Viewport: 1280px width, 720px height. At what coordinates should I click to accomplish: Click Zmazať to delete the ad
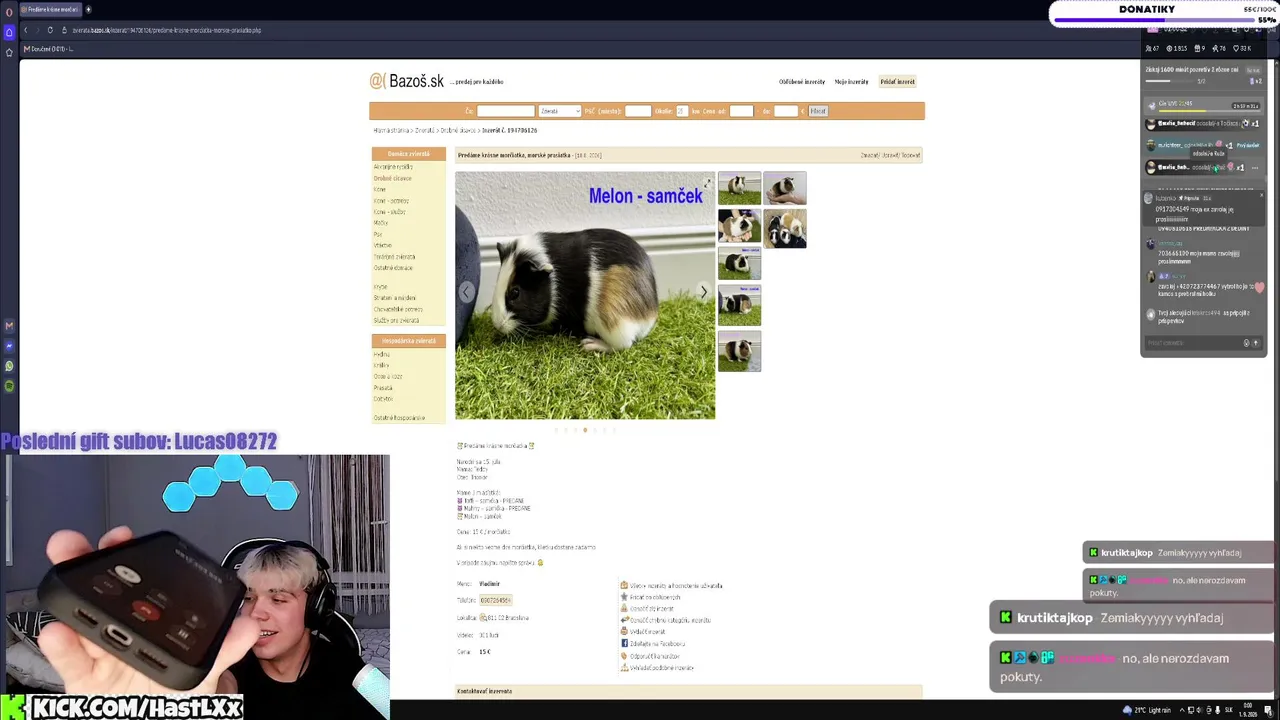point(870,155)
